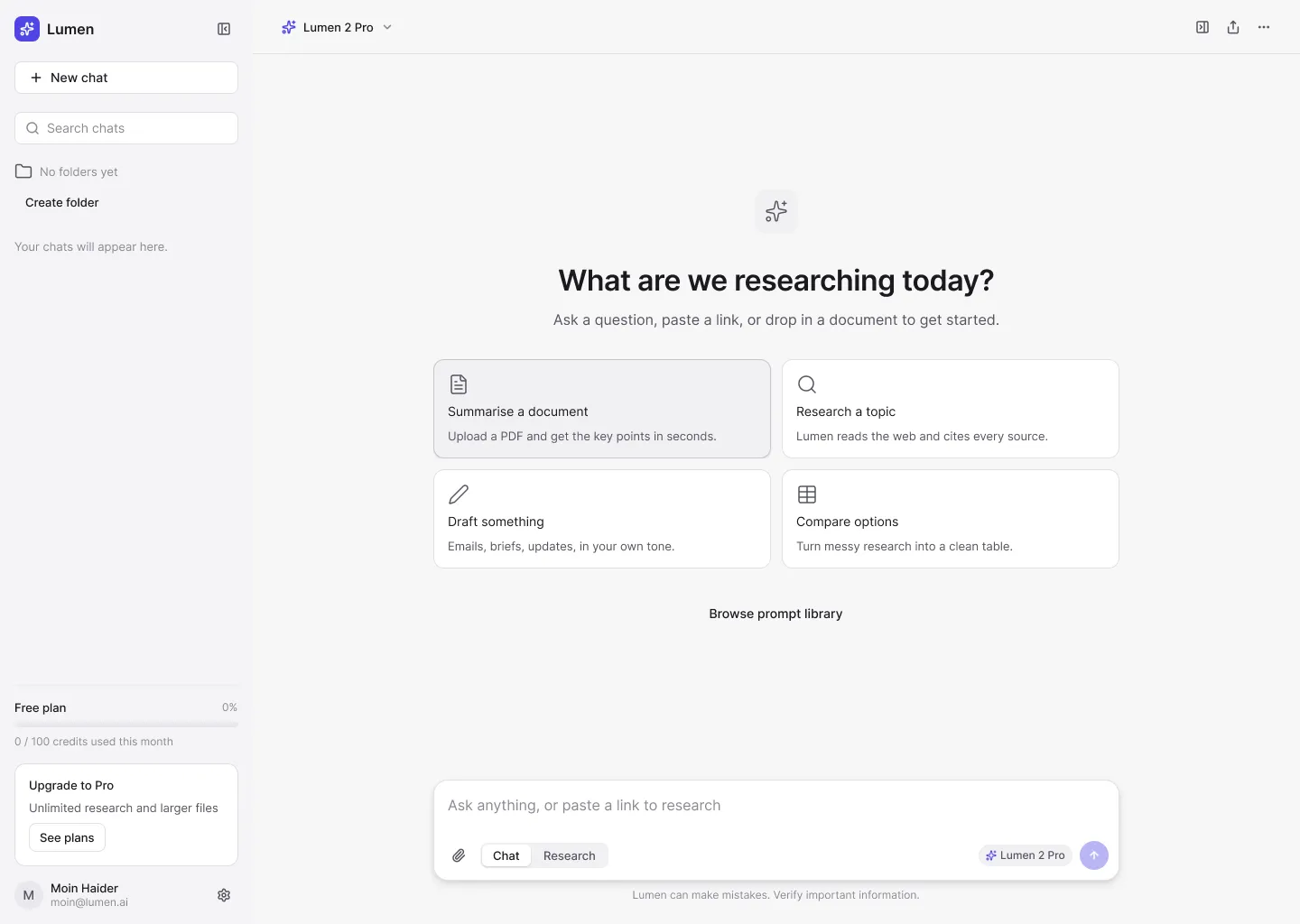The height and width of the screenshot is (924, 1300).
Task: Click the paperclip attach icon
Action: pyautogui.click(x=459, y=855)
